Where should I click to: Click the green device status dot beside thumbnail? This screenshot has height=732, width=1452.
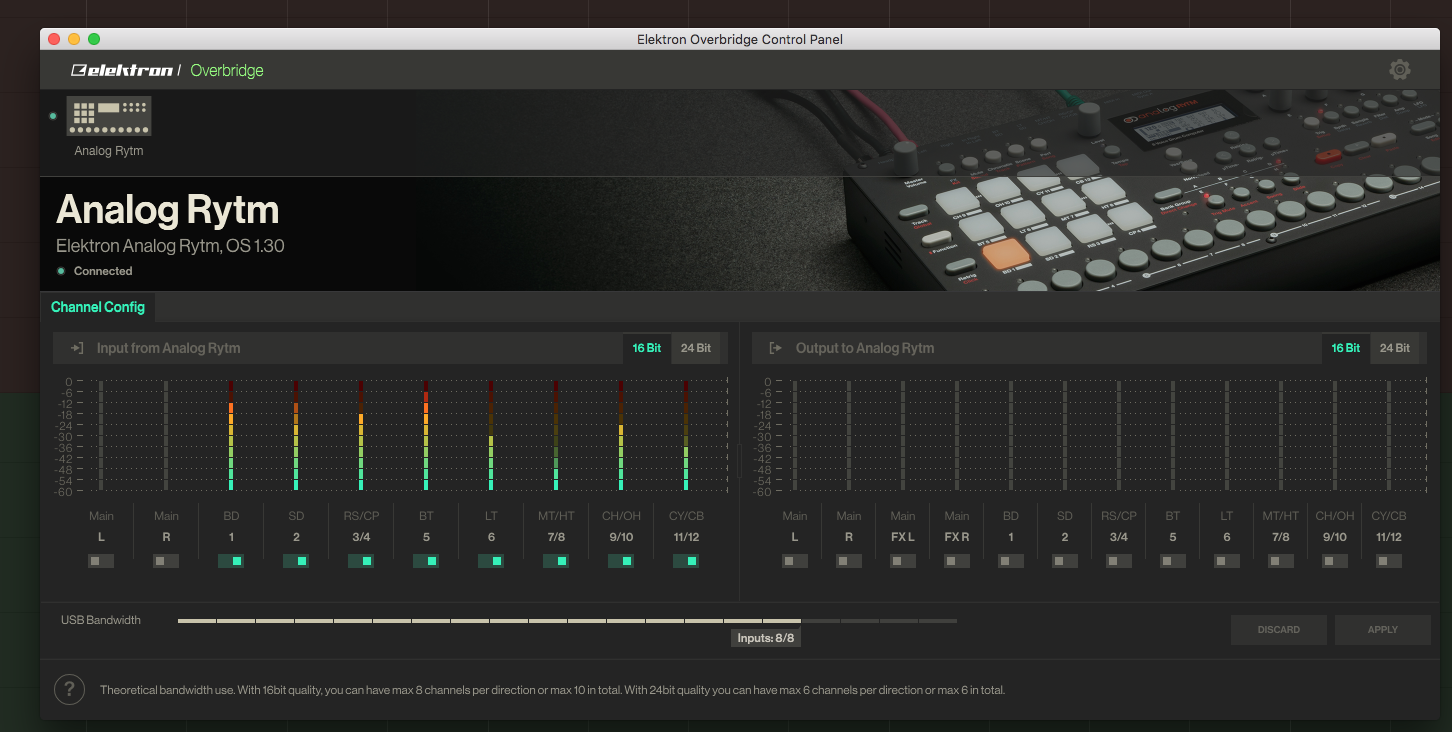tap(53, 116)
